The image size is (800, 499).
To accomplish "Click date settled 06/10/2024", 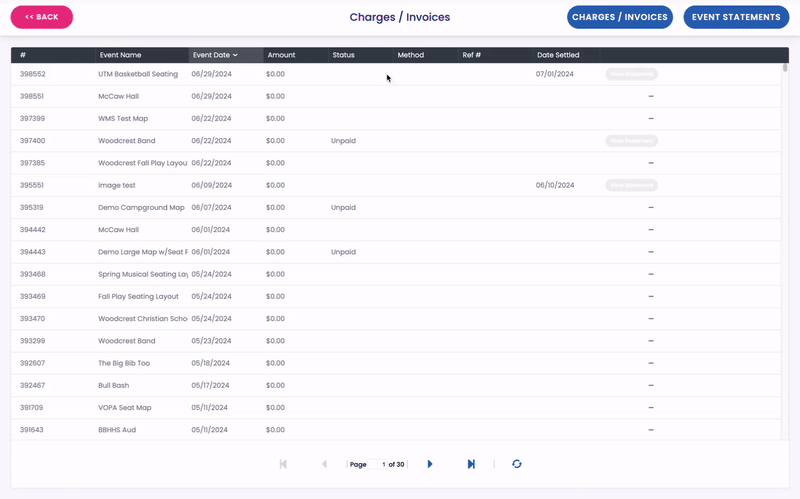I will 555,185.
